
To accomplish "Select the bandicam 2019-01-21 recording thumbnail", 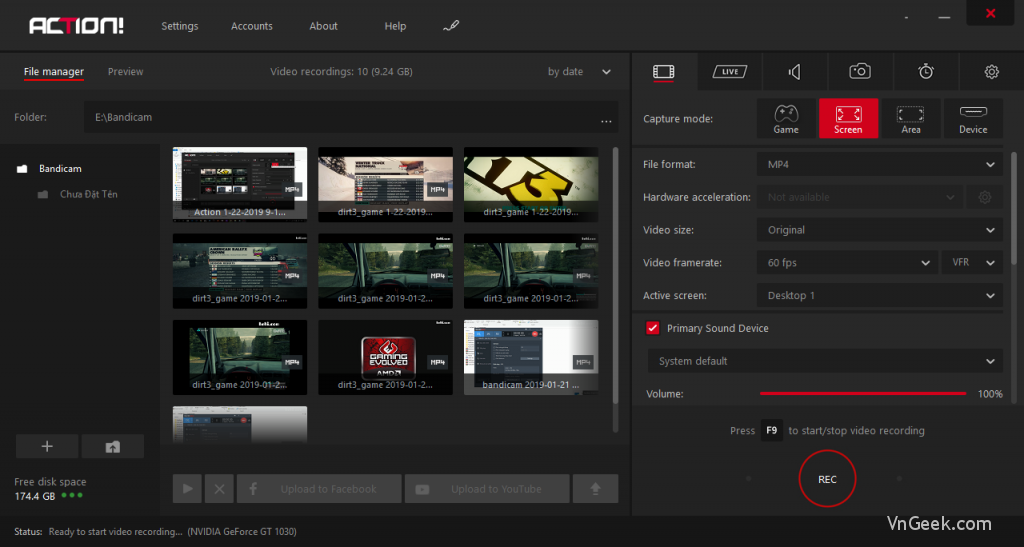I will 531,357.
